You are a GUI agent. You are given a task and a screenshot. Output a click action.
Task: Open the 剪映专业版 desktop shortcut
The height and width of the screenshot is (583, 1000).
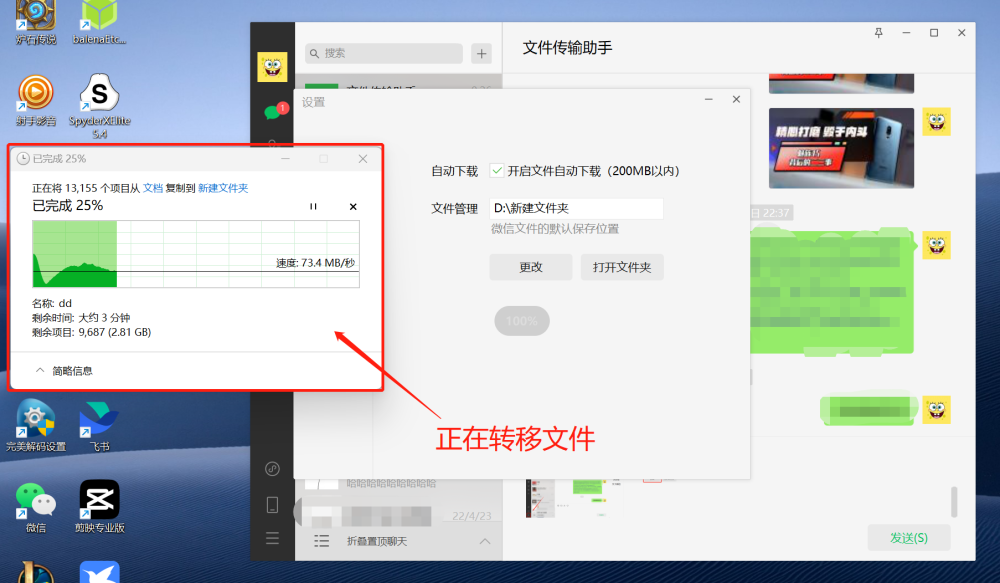(x=99, y=507)
